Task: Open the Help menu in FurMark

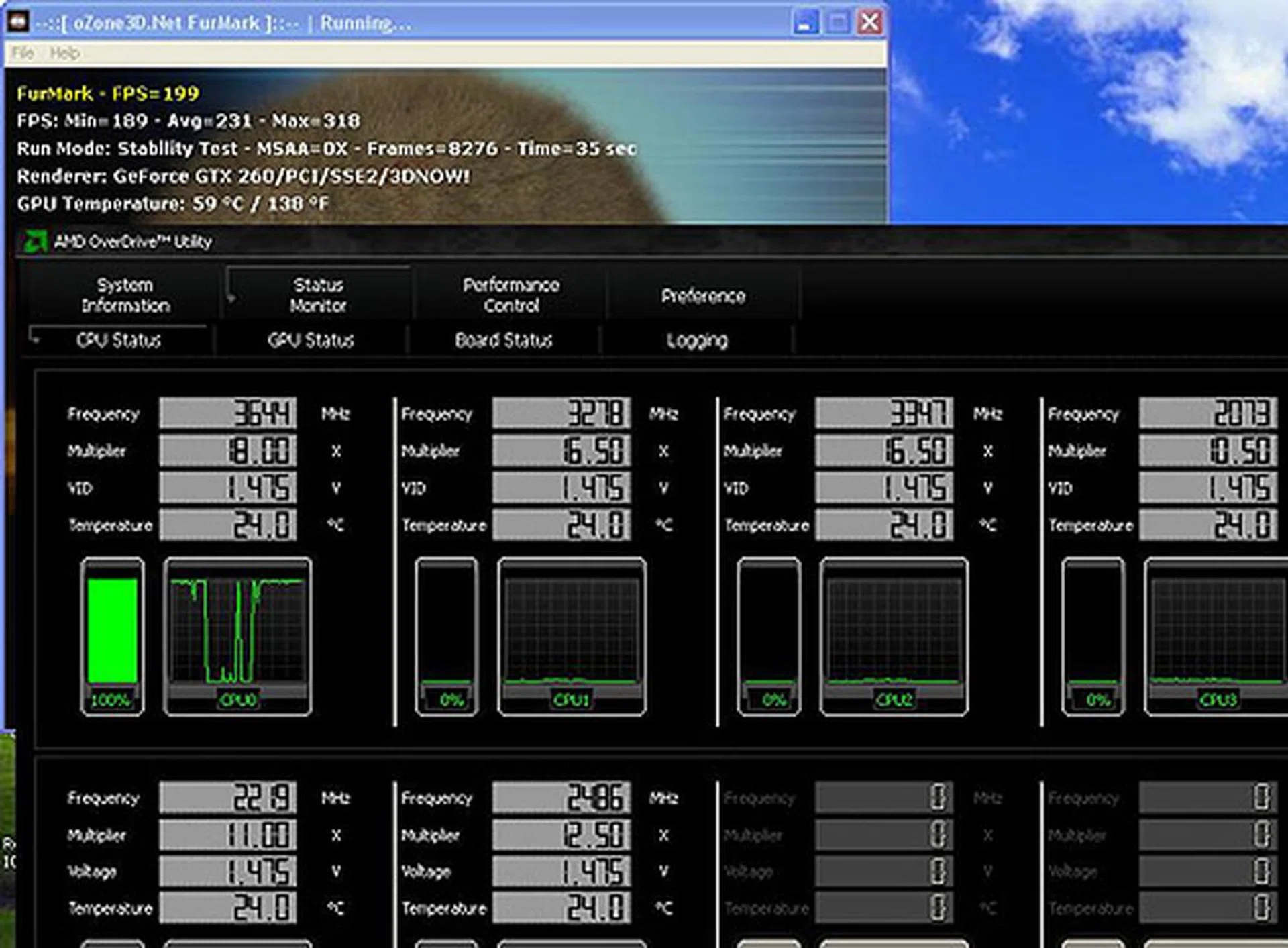Action: 64,53
